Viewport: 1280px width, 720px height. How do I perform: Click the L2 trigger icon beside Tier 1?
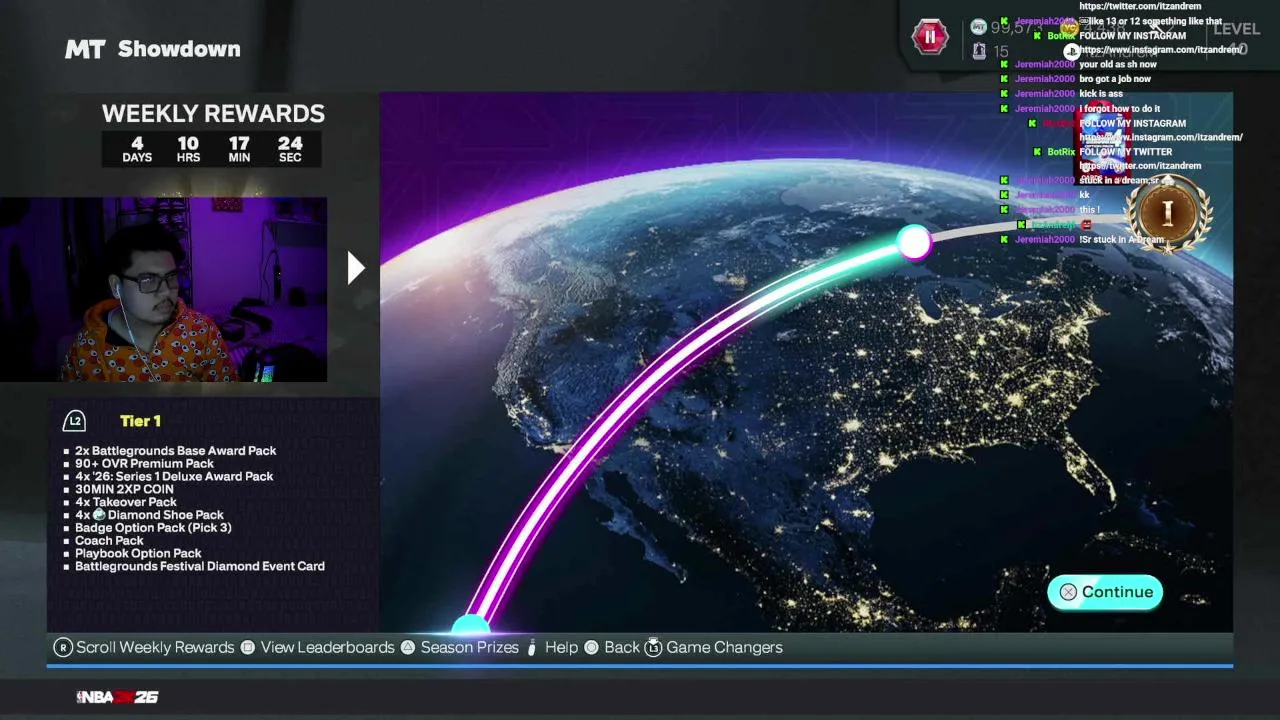tap(74, 421)
